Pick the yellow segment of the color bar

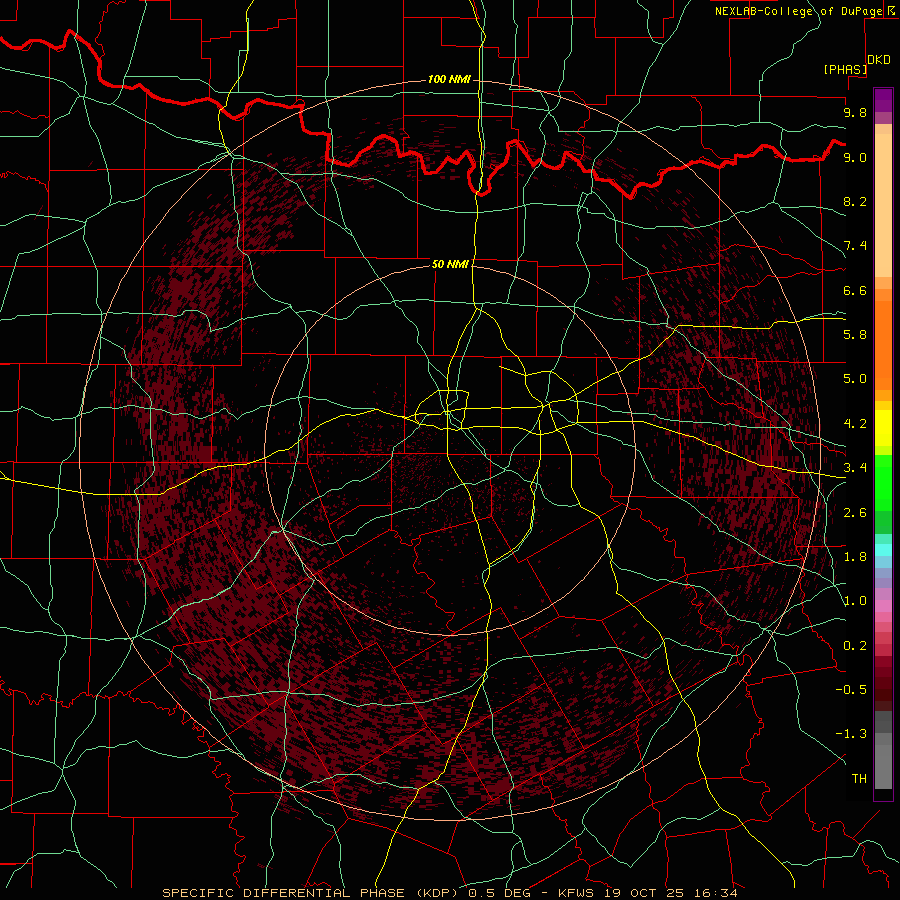pyautogui.click(x=883, y=428)
